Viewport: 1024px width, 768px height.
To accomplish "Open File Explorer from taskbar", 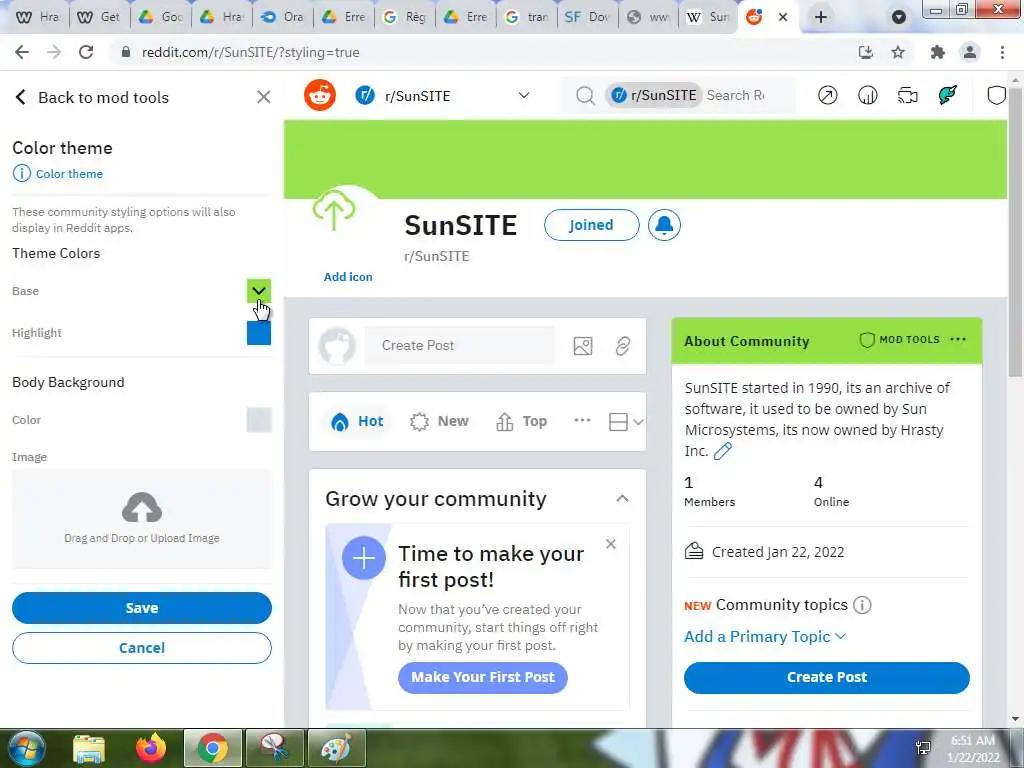I will (x=89, y=748).
